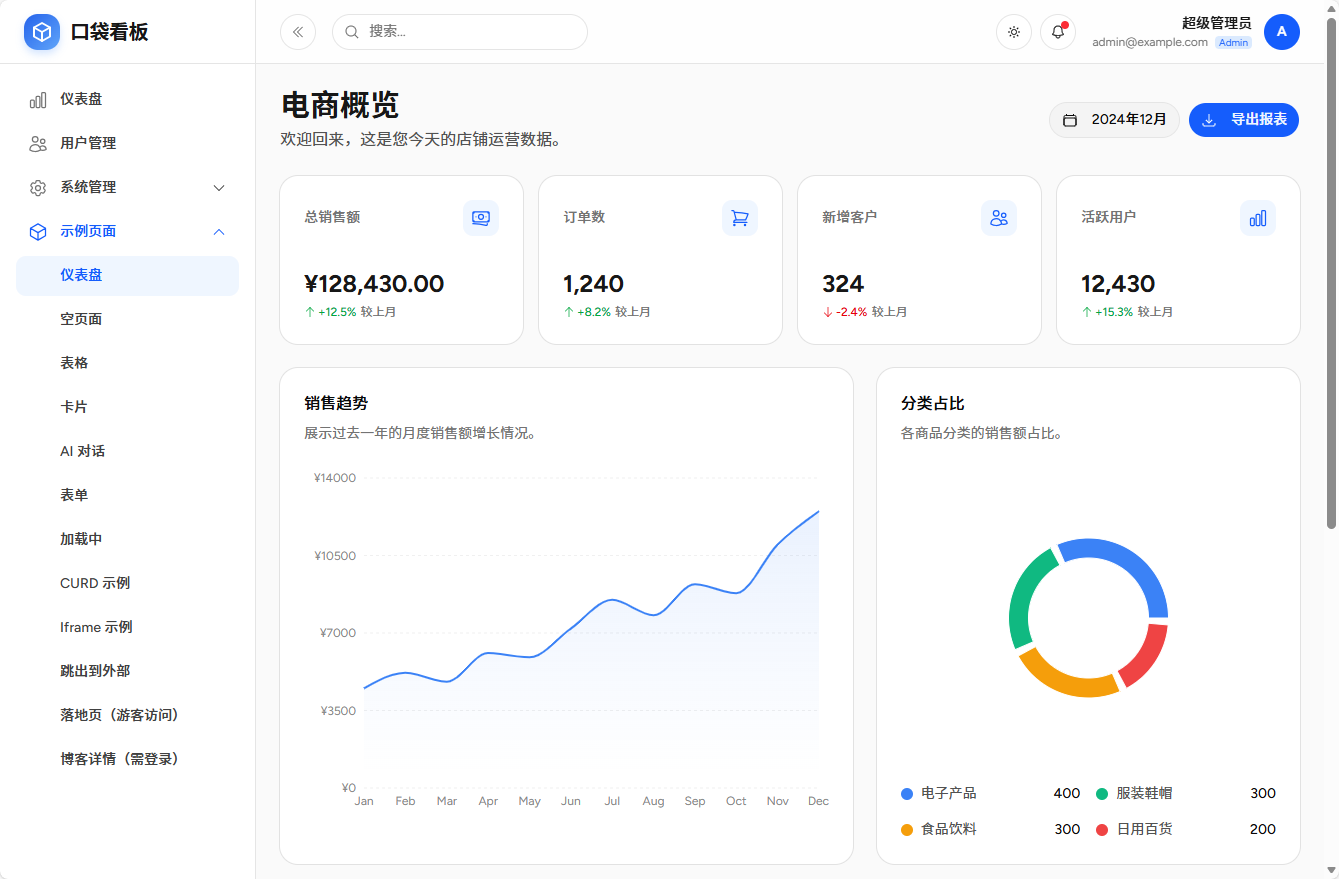Screen dimensions: 1339x879
Task: Click the bar chart icon on 活跃用户 card
Action: 1258,217
